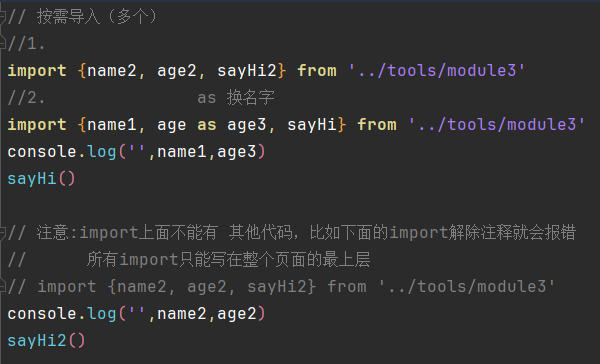Place cursor on 'sayHi2' inside the first import braces
Viewport: 600px width, 364px height.
pyautogui.click(x=247, y=71)
